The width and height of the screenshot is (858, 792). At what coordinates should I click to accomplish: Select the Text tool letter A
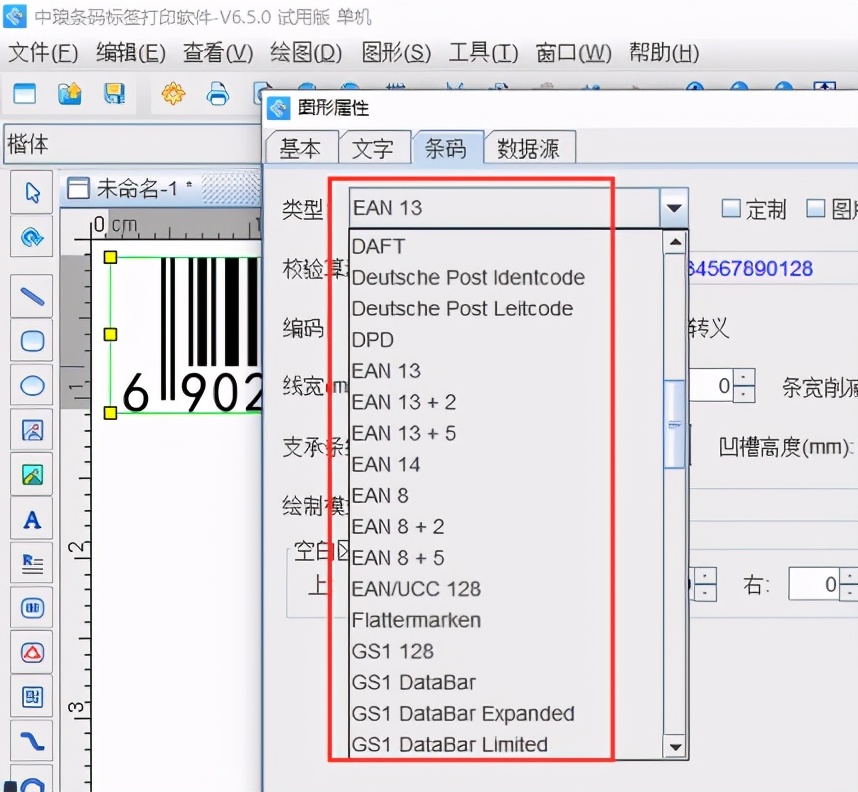[32, 519]
